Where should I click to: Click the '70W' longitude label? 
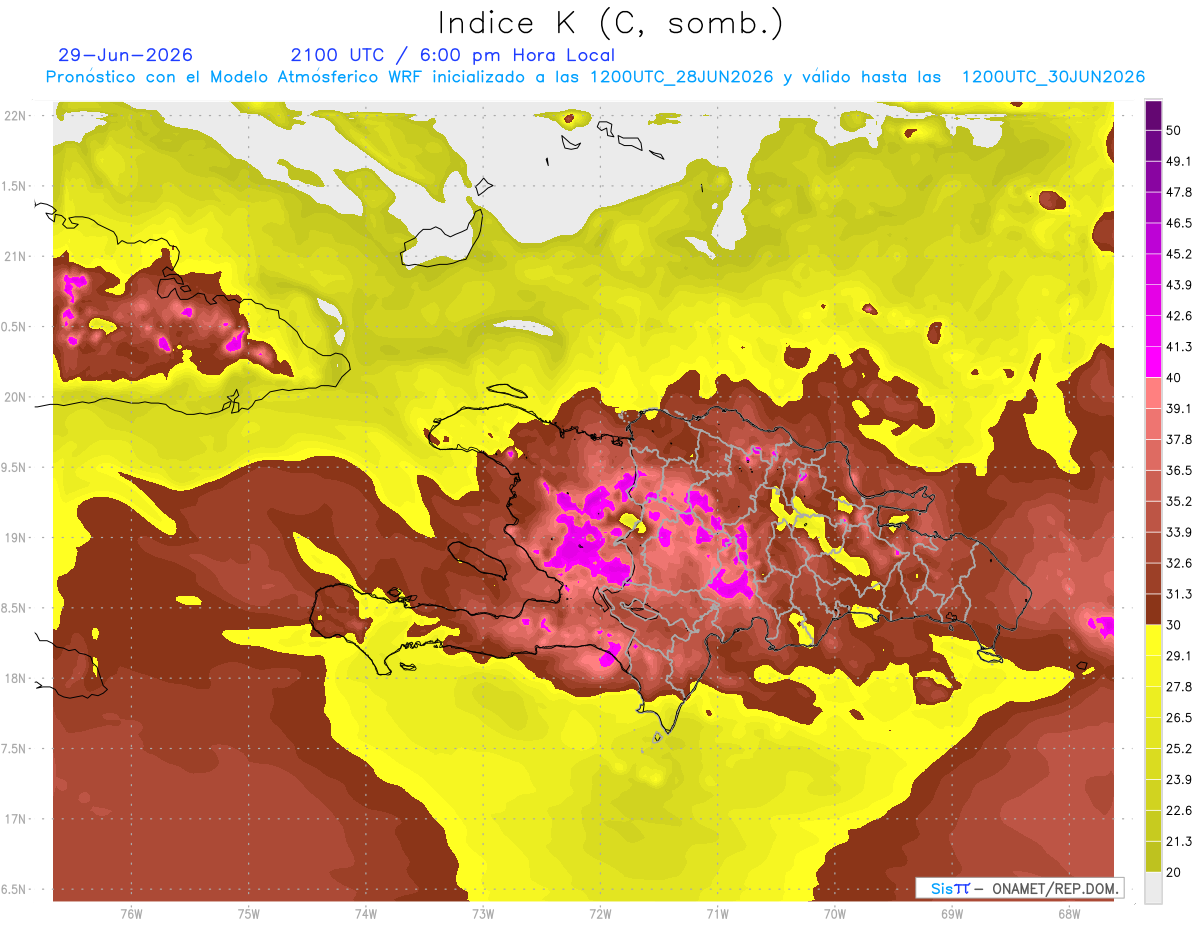[x=835, y=913]
